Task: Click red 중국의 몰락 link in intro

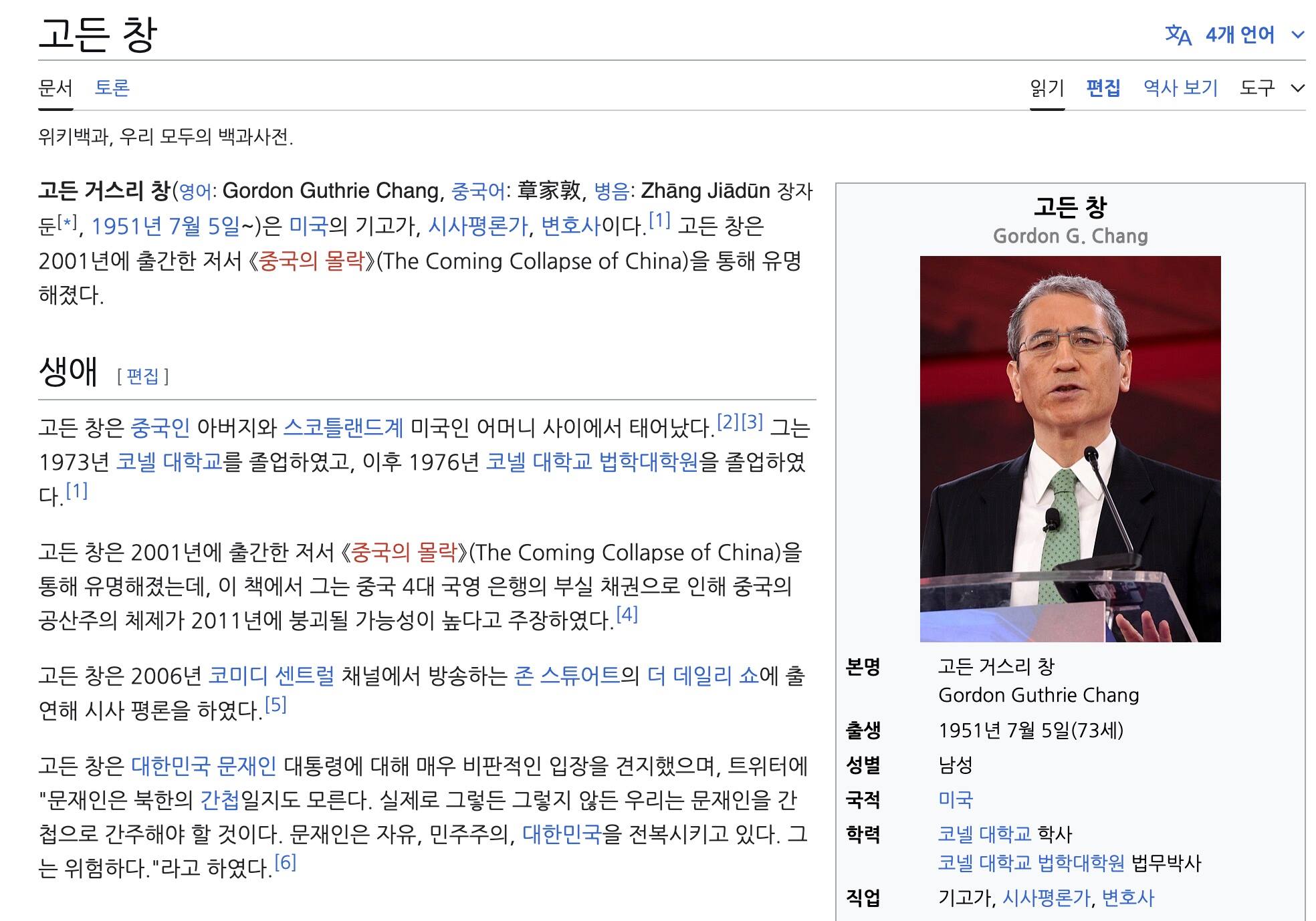Action: (x=311, y=261)
